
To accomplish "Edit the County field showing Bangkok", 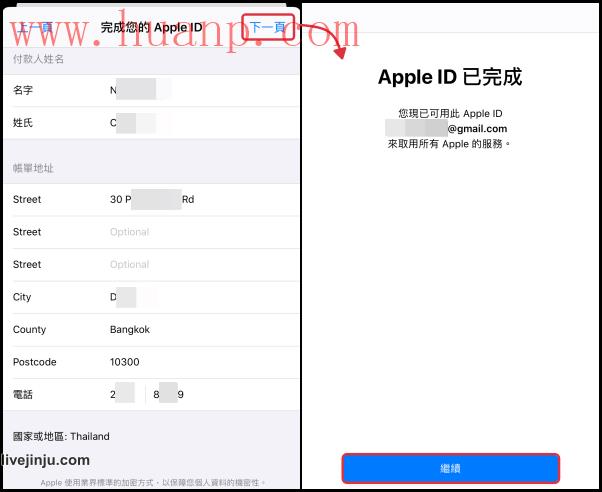I will pyautogui.click(x=151, y=330).
